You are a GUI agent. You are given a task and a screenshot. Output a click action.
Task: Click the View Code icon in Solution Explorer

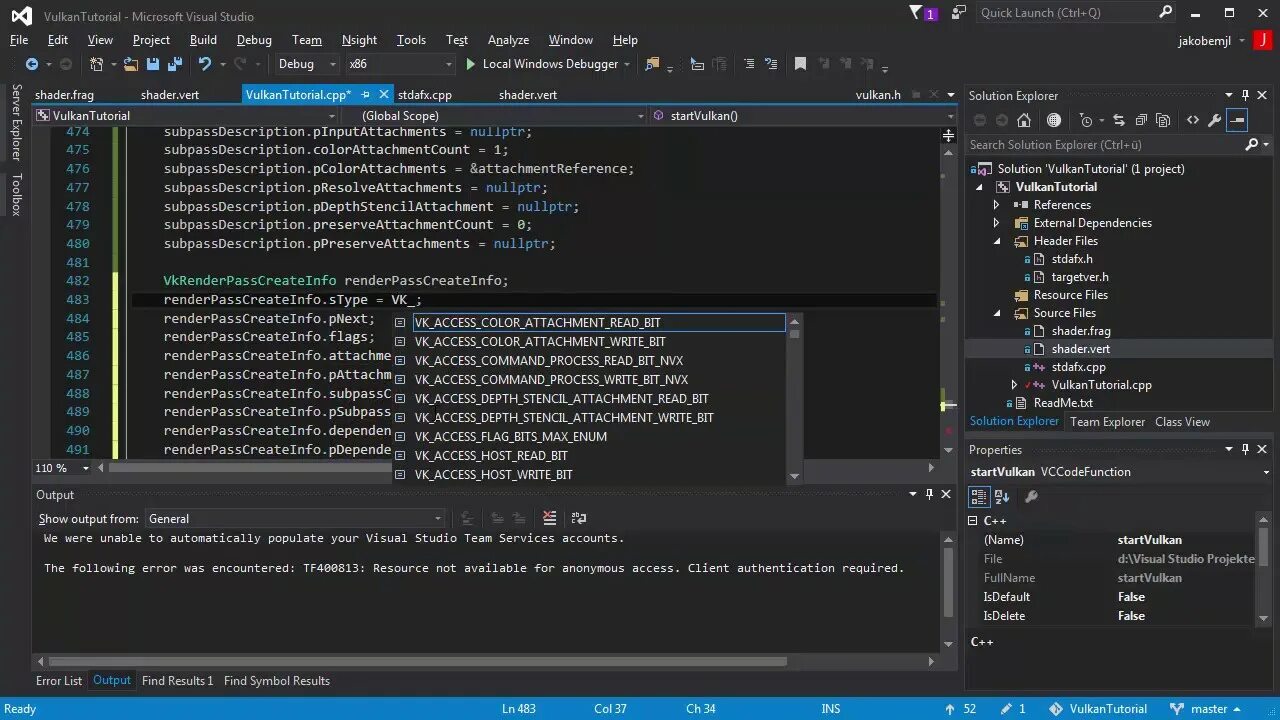(x=1192, y=120)
